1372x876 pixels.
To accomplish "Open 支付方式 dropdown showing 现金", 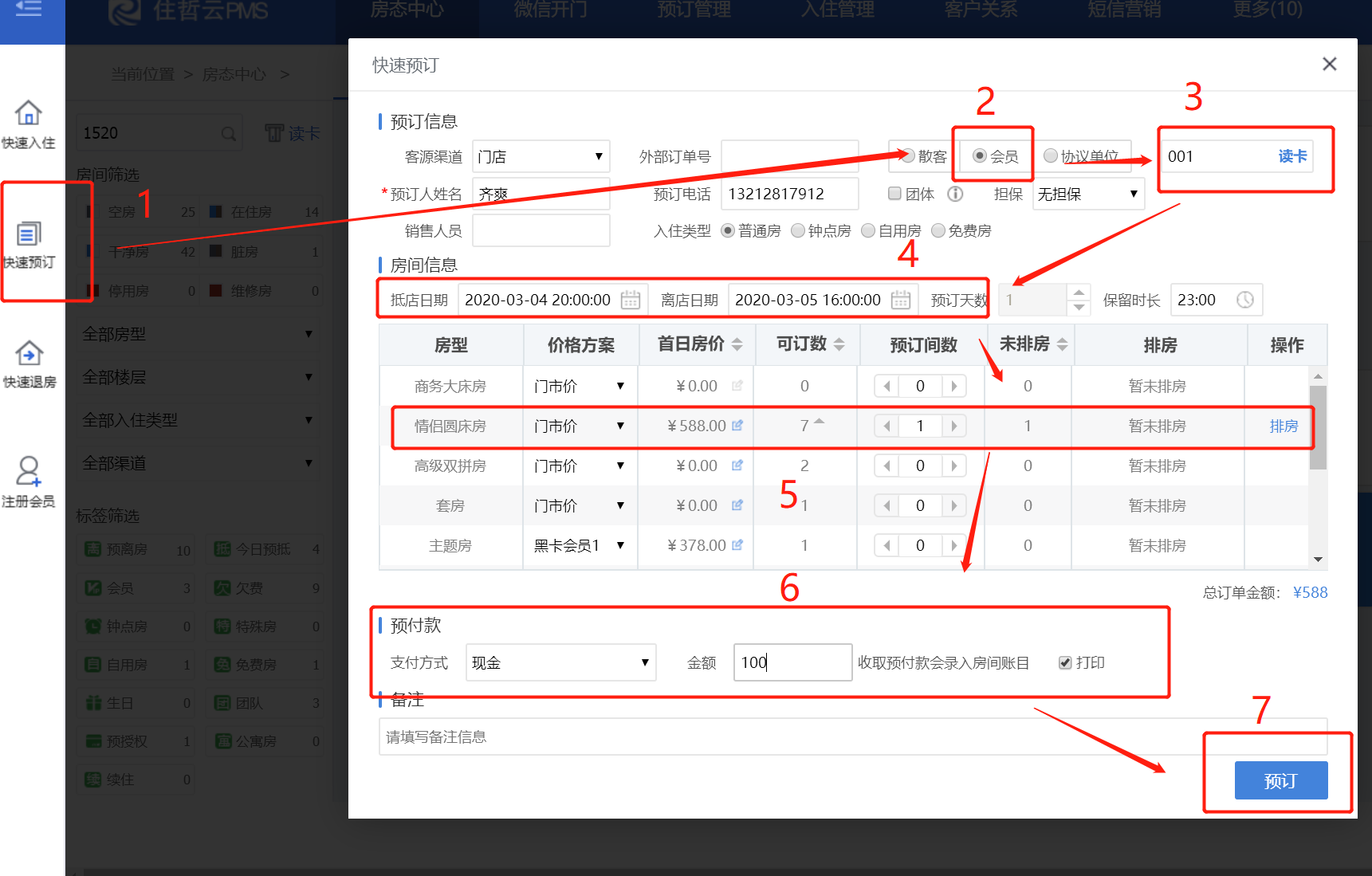I will pos(560,662).
